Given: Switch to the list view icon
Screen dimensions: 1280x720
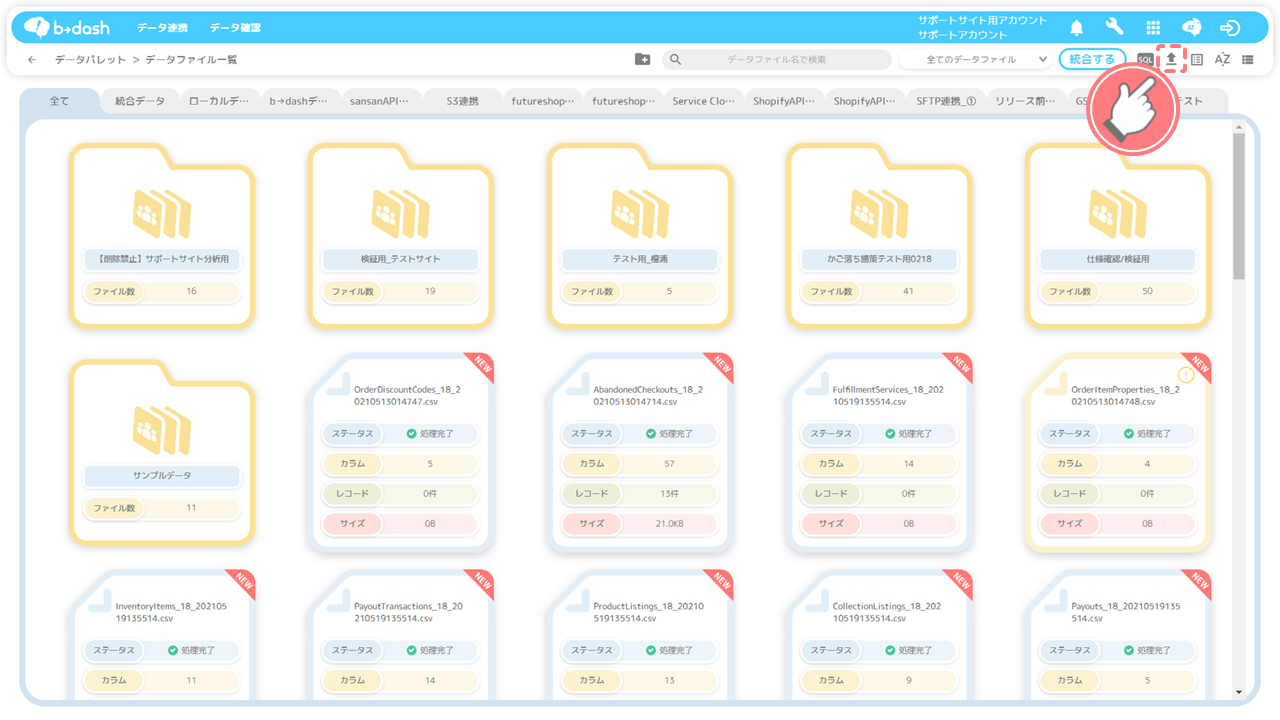Looking at the screenshot, I should coord(1248,60).
